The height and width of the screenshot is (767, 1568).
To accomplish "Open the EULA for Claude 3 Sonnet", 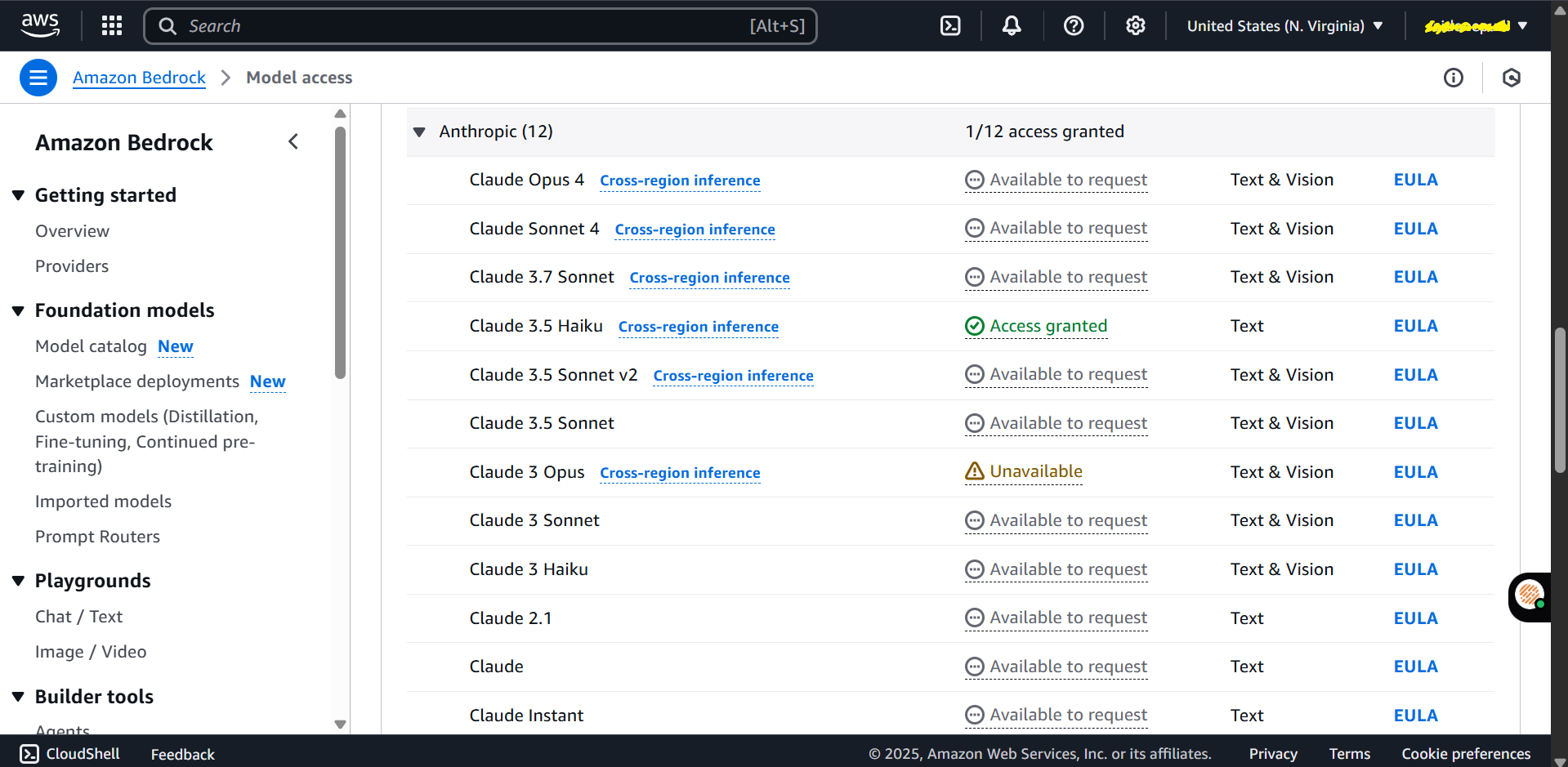I will pos(1415,520).
